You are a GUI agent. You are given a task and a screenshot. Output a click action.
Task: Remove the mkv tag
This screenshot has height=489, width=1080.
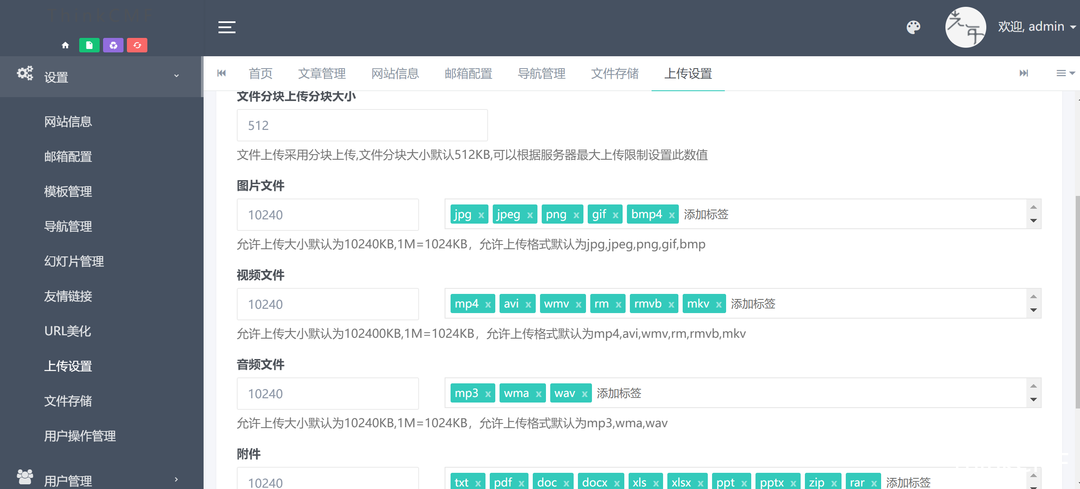[x=719, y=304]
